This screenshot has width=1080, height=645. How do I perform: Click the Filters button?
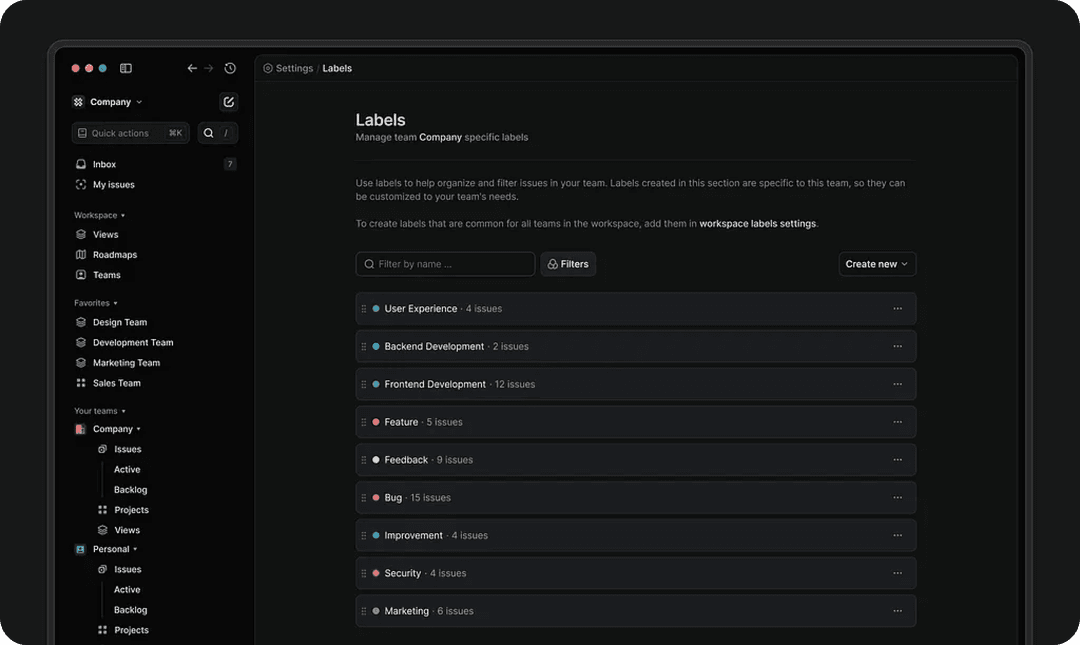(x=568, y=264)
